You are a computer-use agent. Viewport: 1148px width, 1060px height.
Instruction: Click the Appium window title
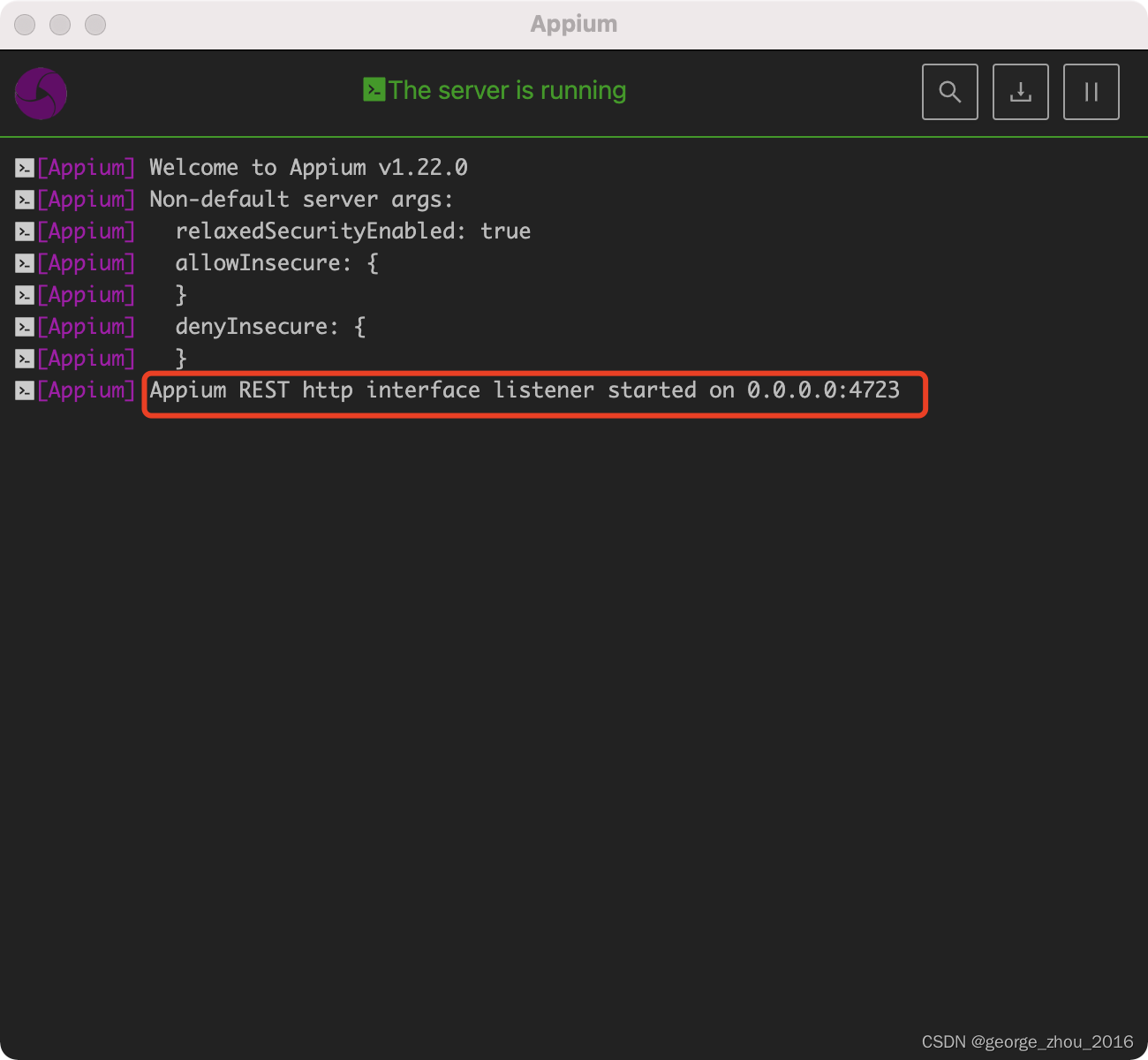(574, 25)
